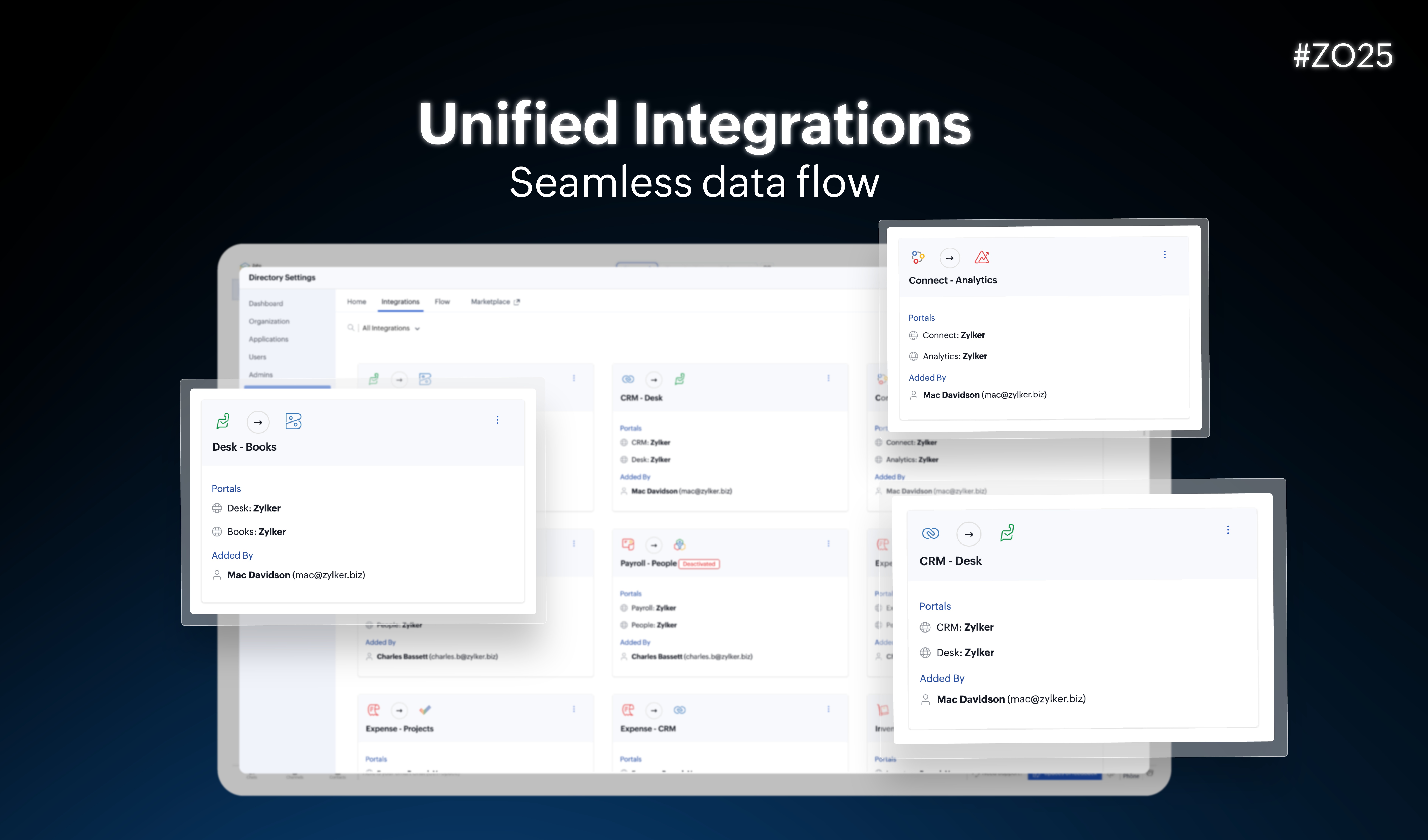Open the three-dot menu on Desk - Books card
Screen dimensions: 1428x840
[x=497, y=420]
